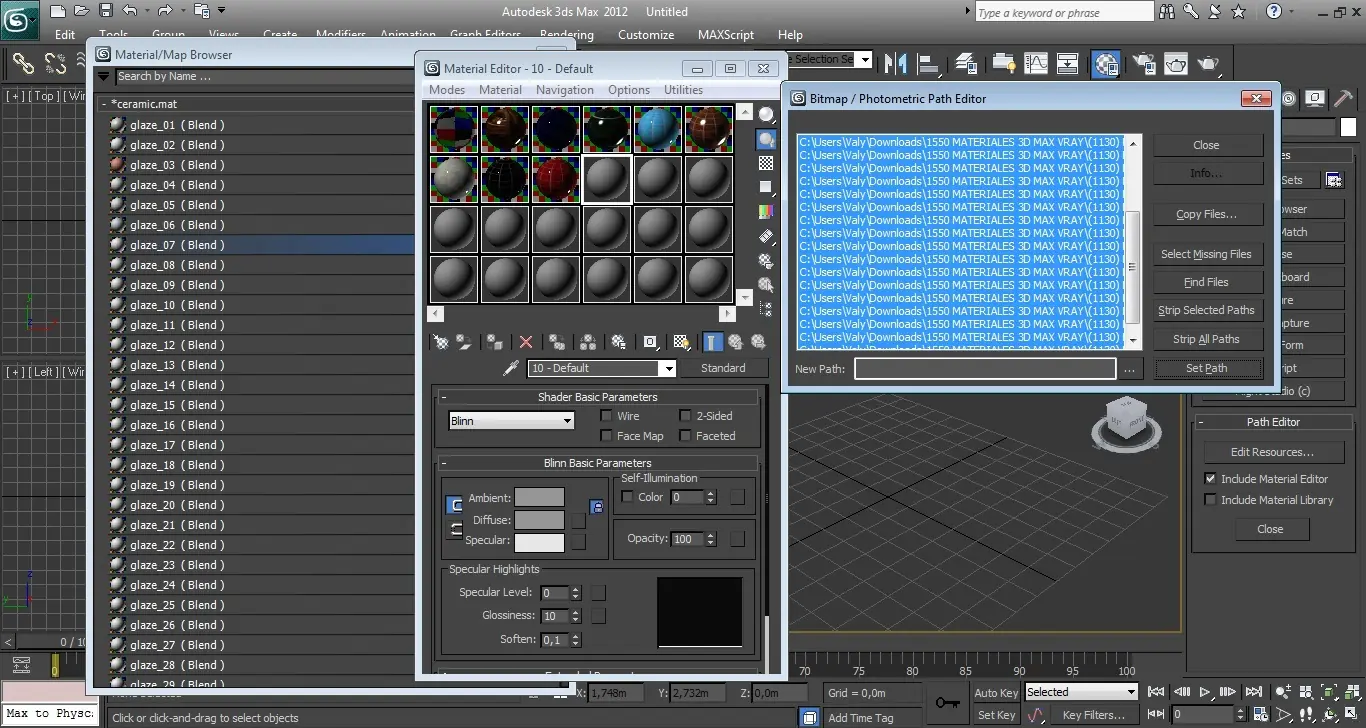Open the named selection sets dropdown arrow

(x=865, y=60)
